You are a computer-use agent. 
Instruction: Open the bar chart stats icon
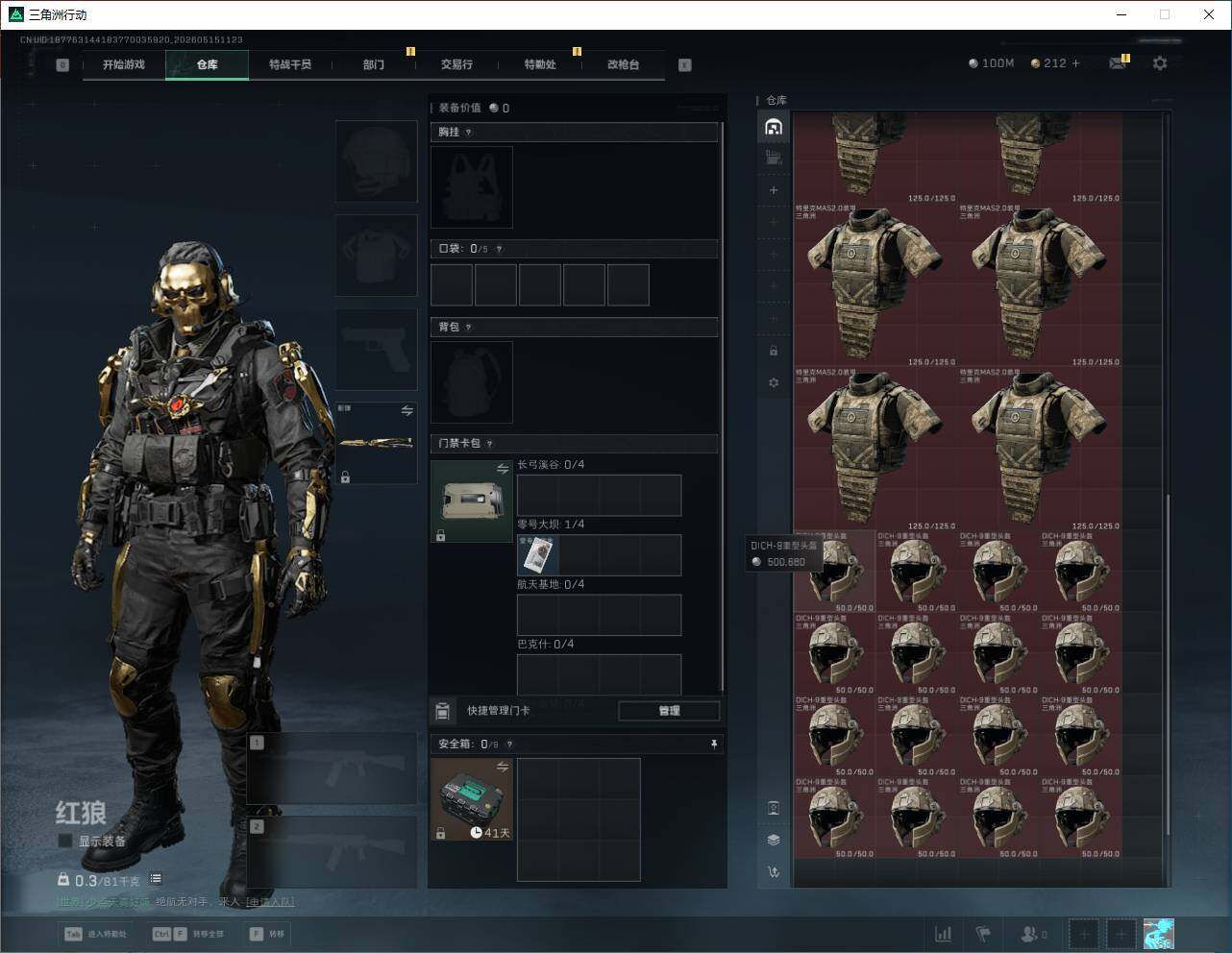[x=944, y=934]
